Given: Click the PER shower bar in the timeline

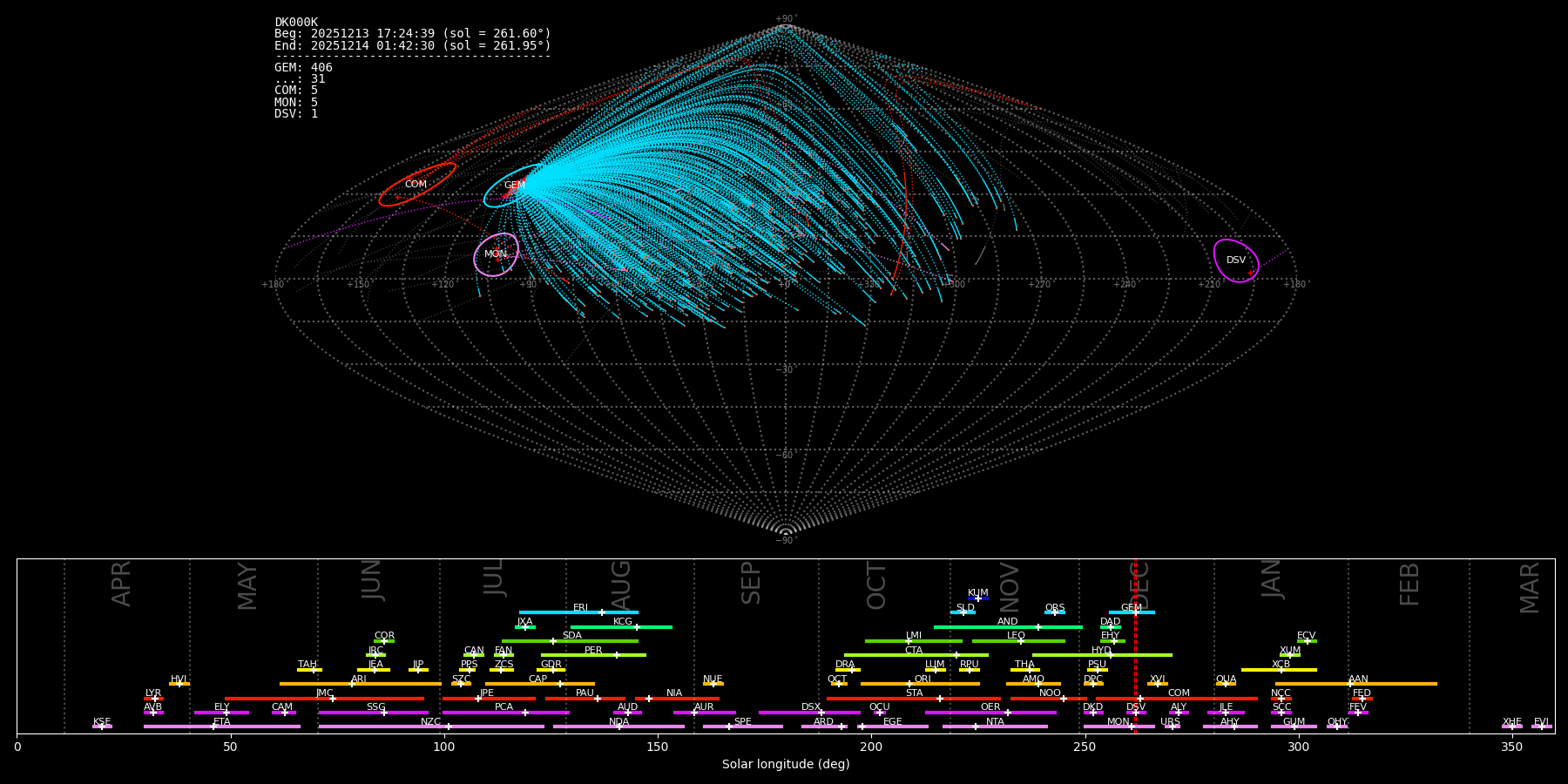Looking at the screenshot, I should pyautogui.click(x=593, y=655).
